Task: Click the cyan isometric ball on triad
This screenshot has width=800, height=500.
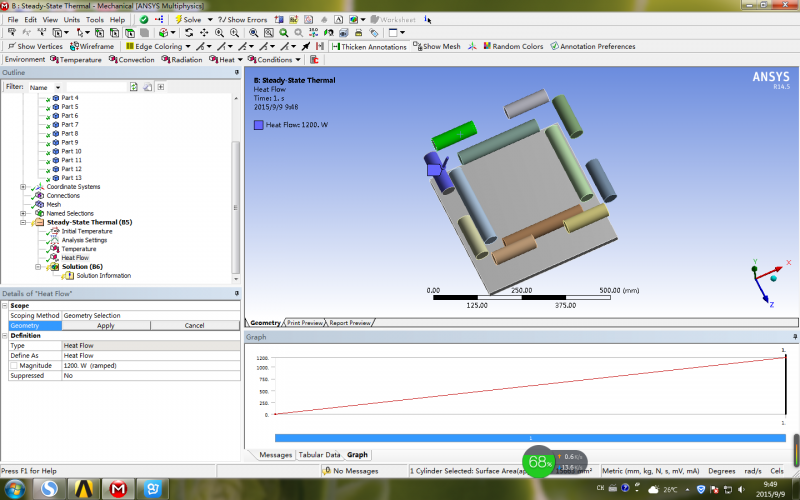Action: [x=773, y=278]
